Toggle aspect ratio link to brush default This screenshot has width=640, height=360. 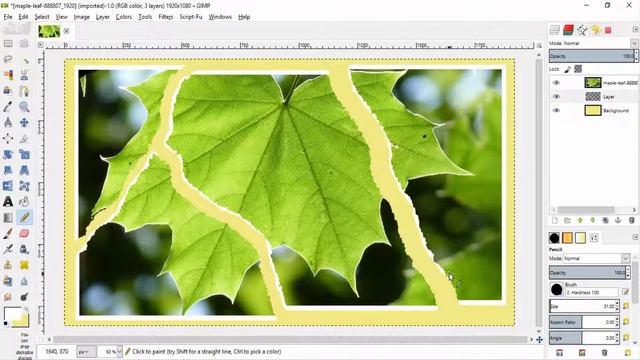coord(627,322)
